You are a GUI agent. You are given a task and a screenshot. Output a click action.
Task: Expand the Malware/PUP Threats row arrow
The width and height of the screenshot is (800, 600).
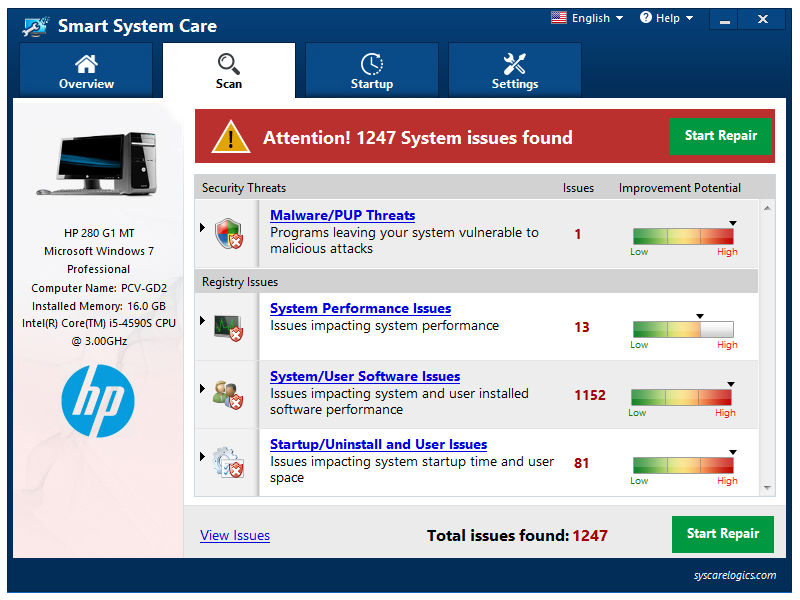(203, 227)
